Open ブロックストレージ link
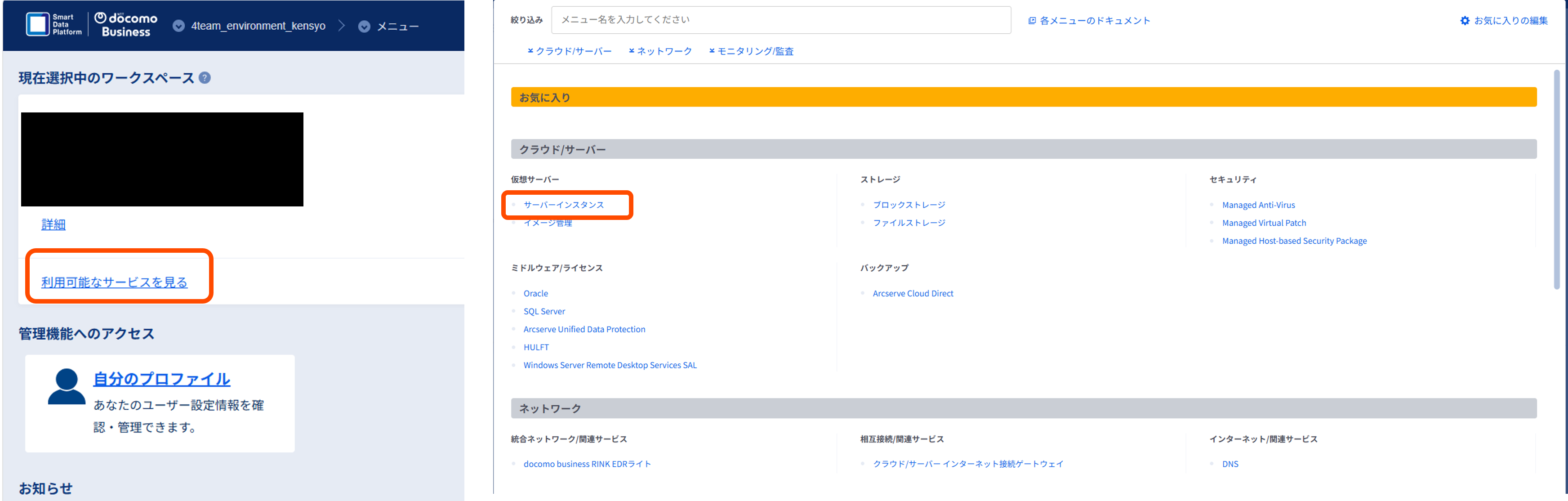 point(909,205)
